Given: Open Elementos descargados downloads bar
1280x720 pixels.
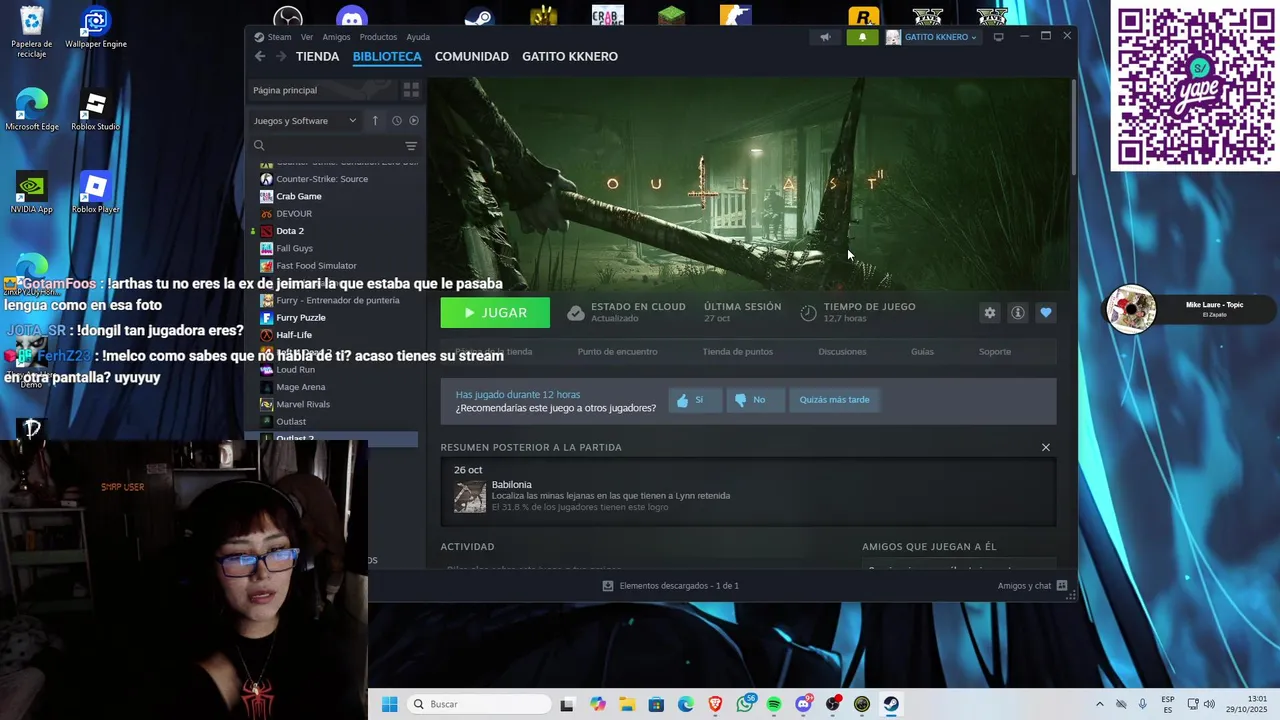Looking at the screenshot, I should [670, 586].
